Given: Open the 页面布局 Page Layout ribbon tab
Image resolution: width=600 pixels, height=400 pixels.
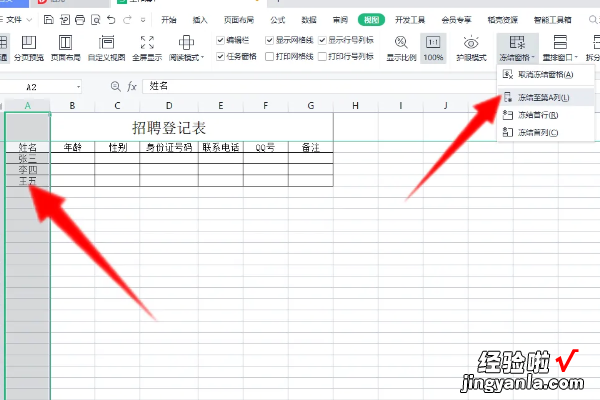Looking at the screenshot, I should tap(239, 20).
